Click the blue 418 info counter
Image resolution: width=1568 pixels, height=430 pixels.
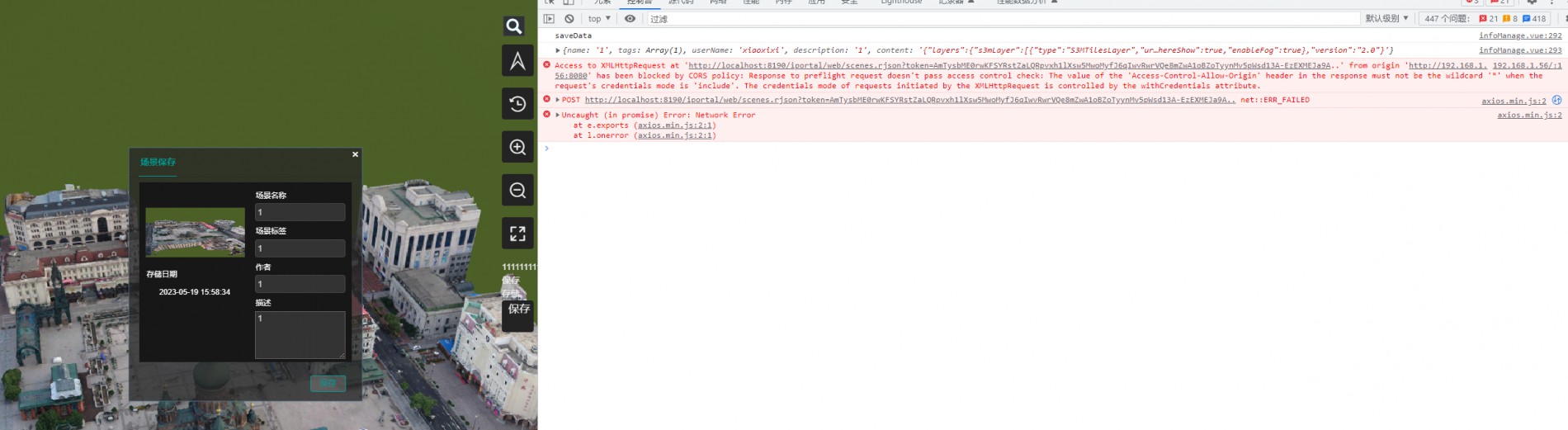coord(1534,18)
